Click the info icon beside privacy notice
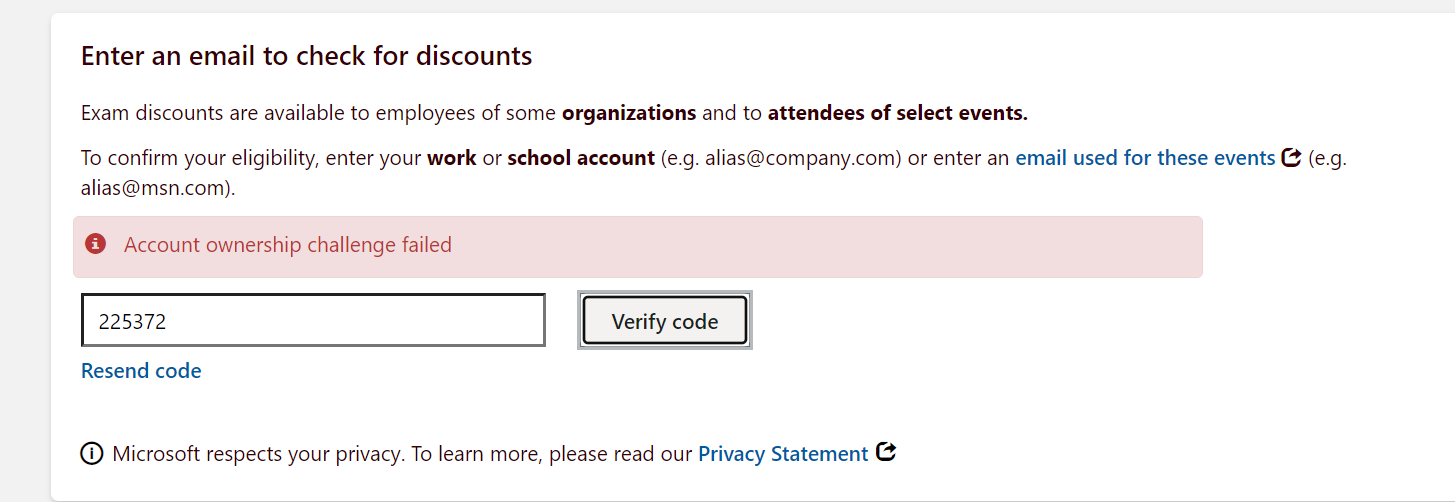 92,454
